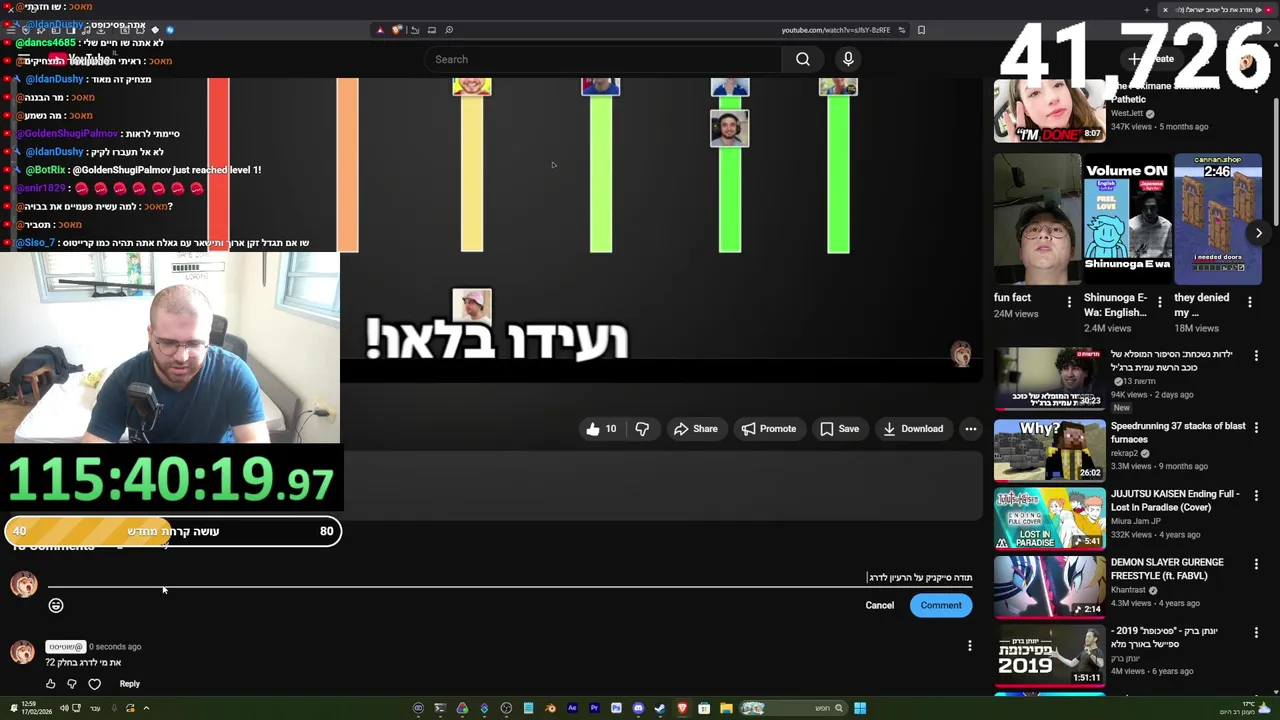The width and height of the screenshot is (1280, 720).
Task: Play the 'Volume ON' Shinunoga short thumbnail
Action: 1127,219
